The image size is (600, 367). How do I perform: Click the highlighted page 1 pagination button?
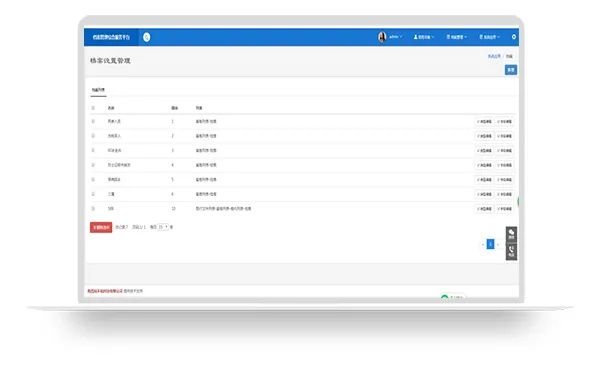coord(490,244)
